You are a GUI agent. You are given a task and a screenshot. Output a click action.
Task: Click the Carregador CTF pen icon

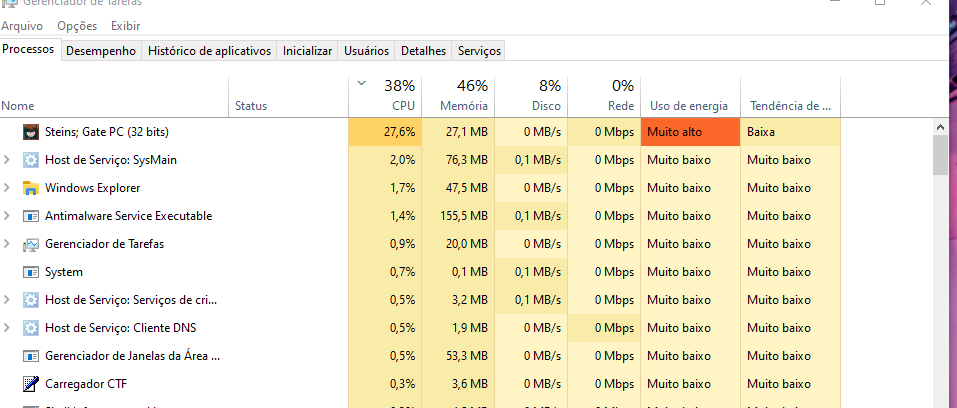(30, 384)
